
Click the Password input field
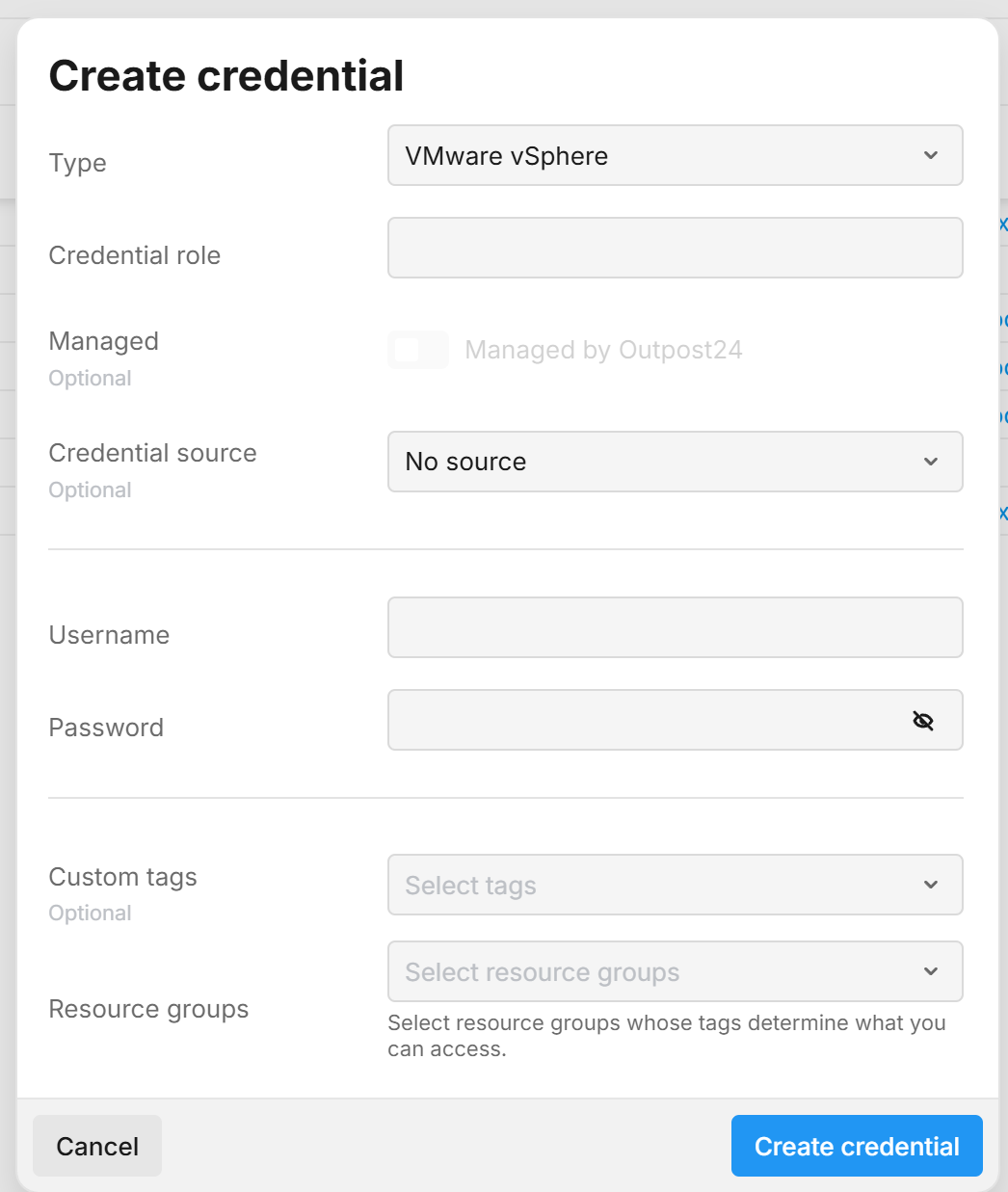(x=675, y=720)
